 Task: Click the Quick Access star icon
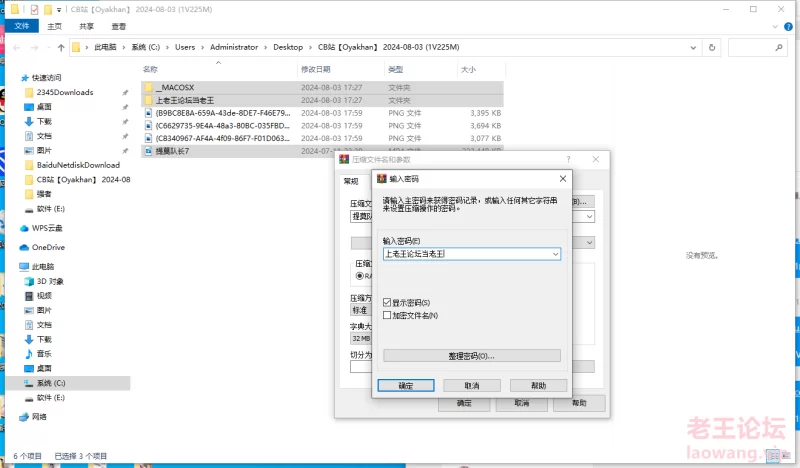(x=24, y=78)
